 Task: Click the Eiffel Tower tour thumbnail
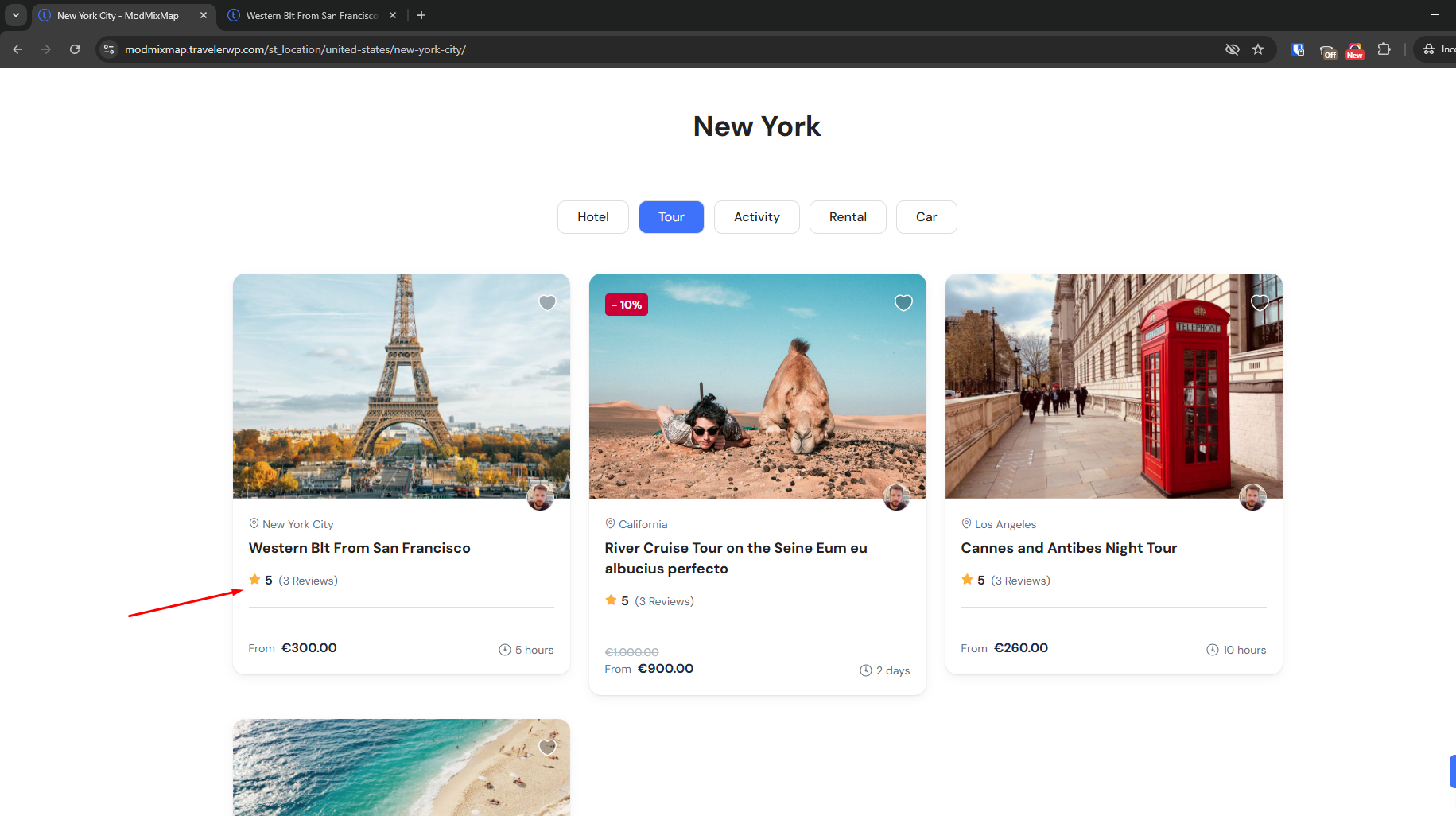click(402, 386)
